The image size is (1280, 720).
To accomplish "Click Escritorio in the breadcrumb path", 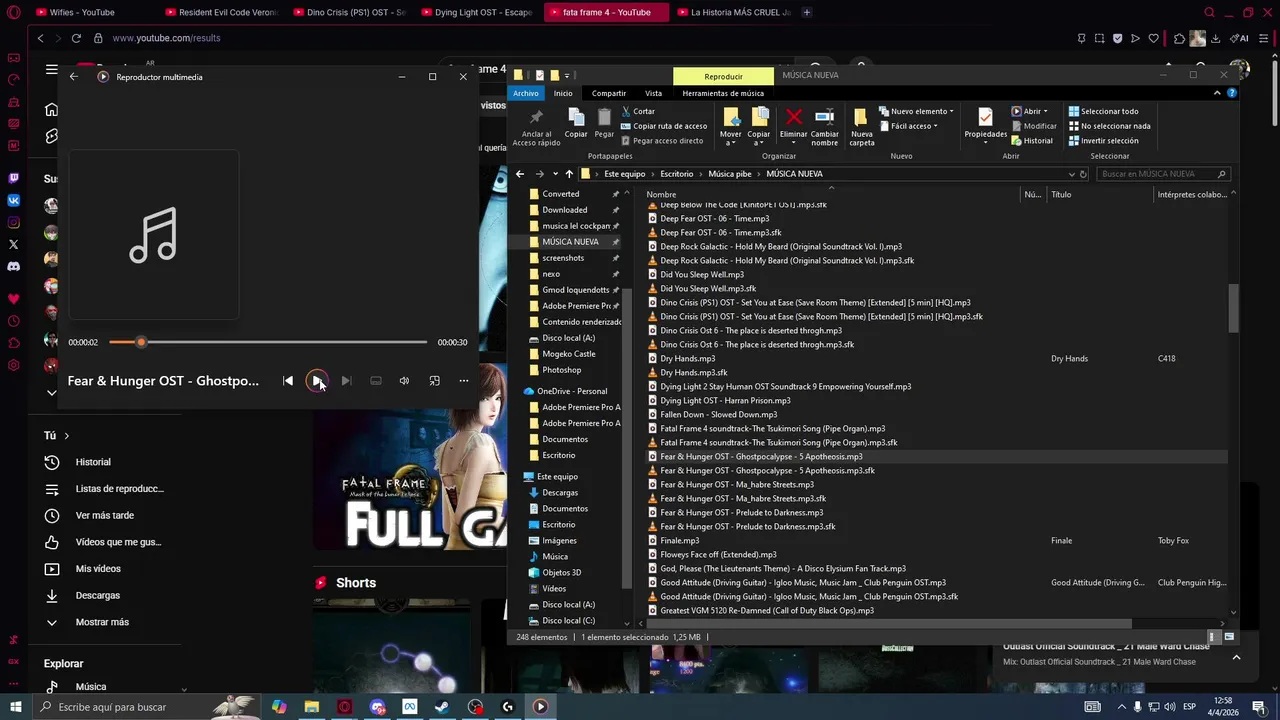I will click(x=677, y=174).
